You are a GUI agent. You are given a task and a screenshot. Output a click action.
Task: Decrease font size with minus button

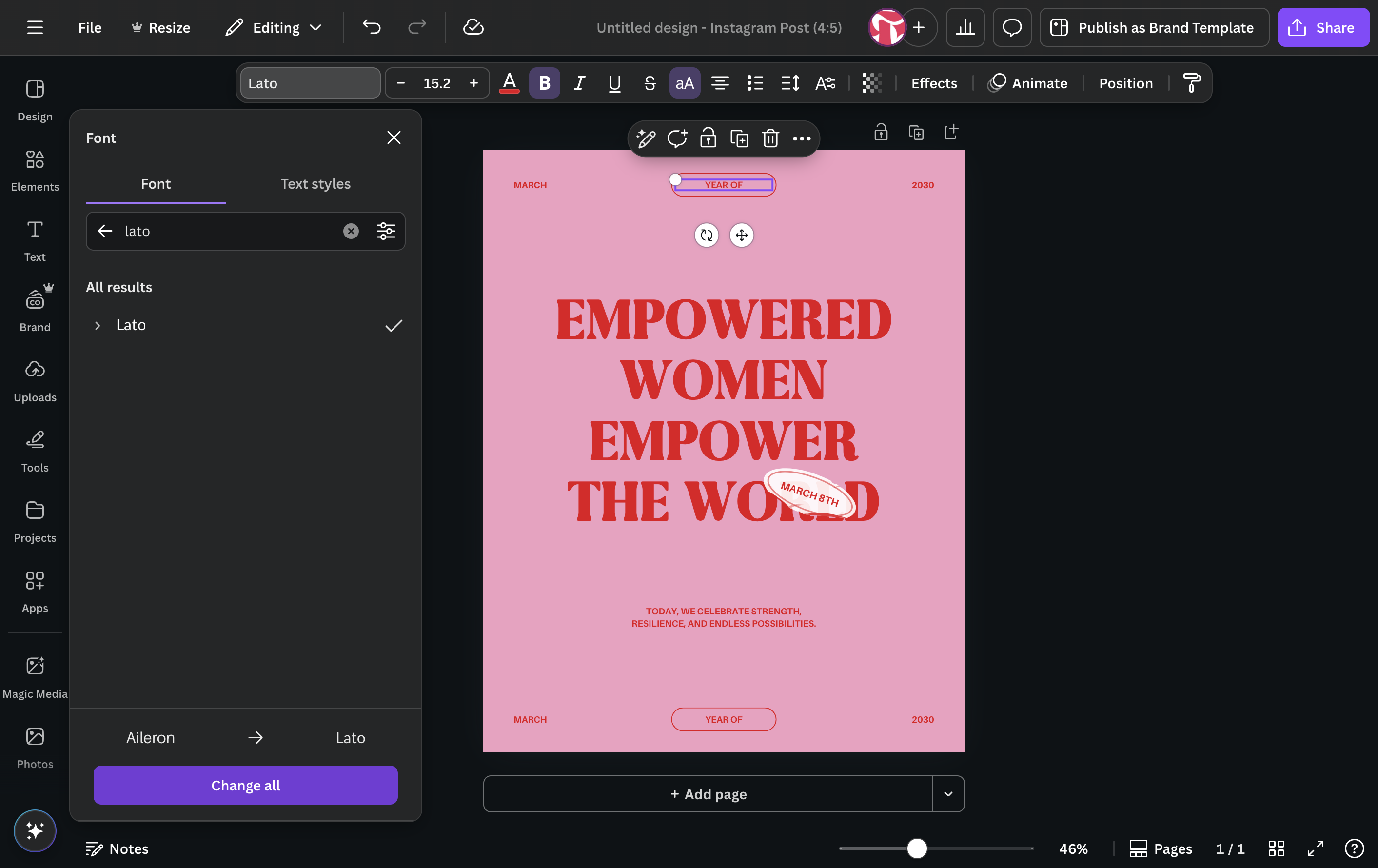point(401,83)
